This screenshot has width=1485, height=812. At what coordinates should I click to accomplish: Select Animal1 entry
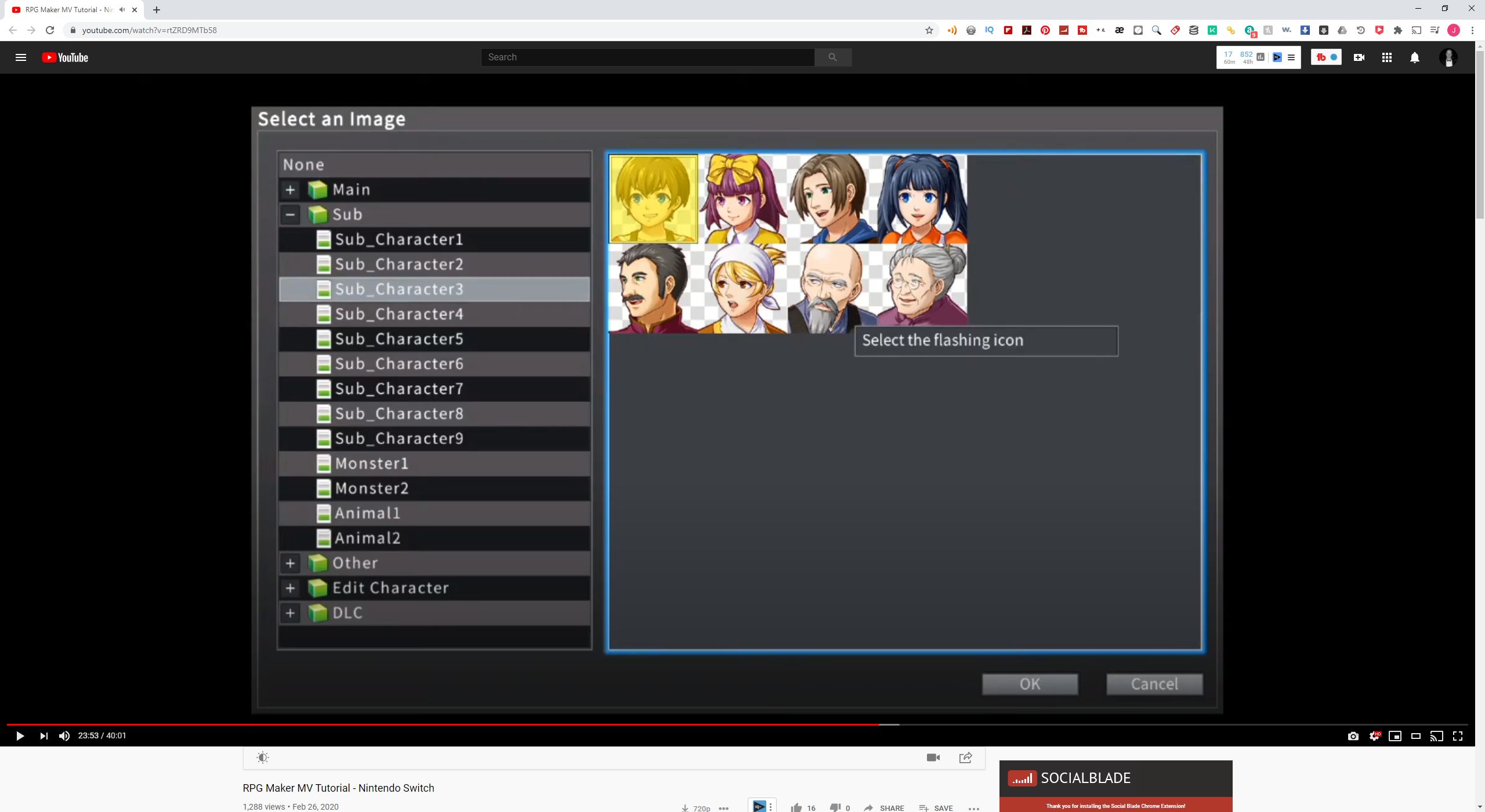[x=434, y=513]
